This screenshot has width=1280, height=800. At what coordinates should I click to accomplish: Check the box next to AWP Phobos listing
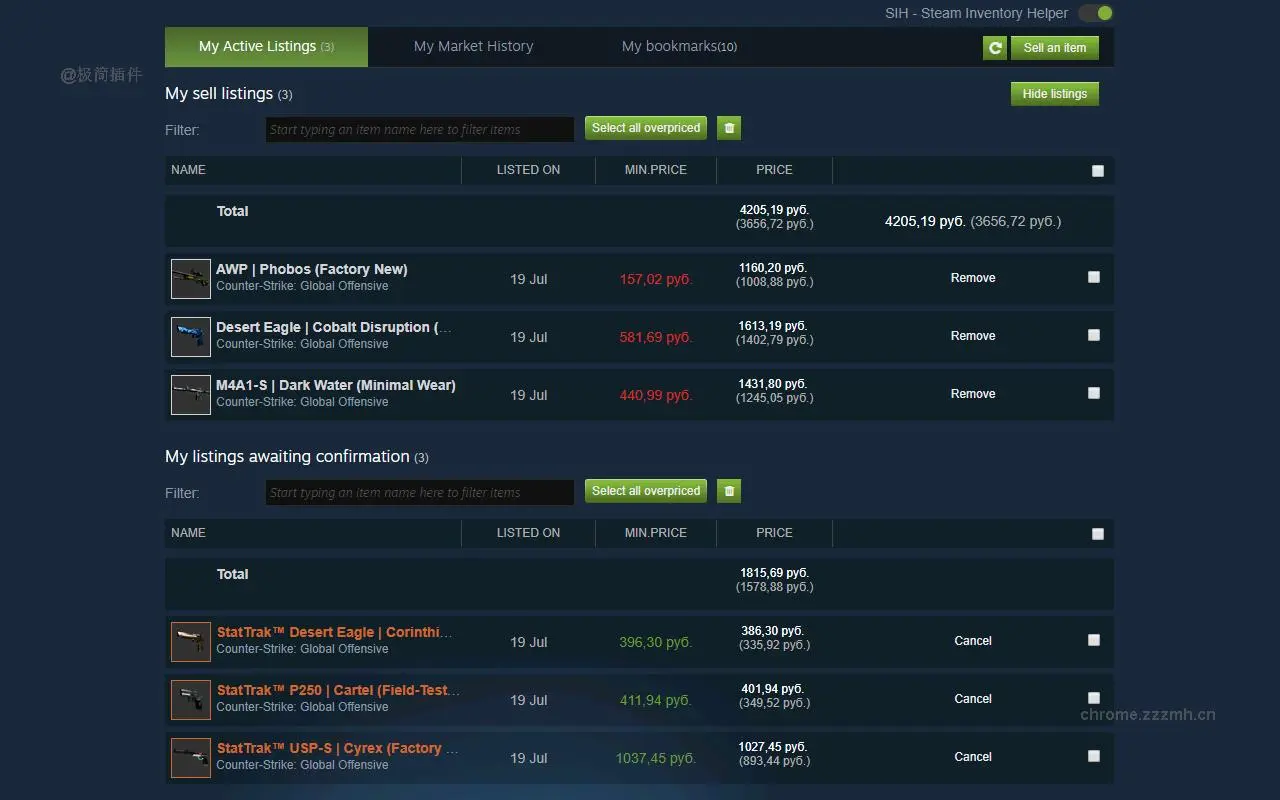point(1093,277)
